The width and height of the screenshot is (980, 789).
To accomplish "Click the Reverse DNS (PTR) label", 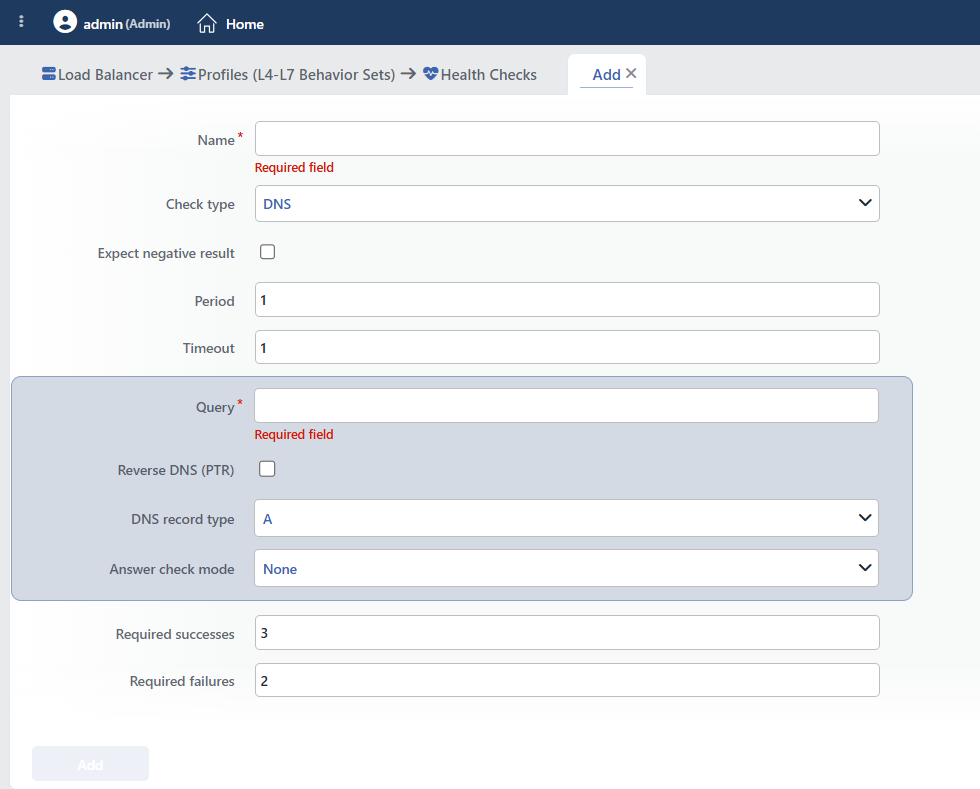I will (176, 470).
